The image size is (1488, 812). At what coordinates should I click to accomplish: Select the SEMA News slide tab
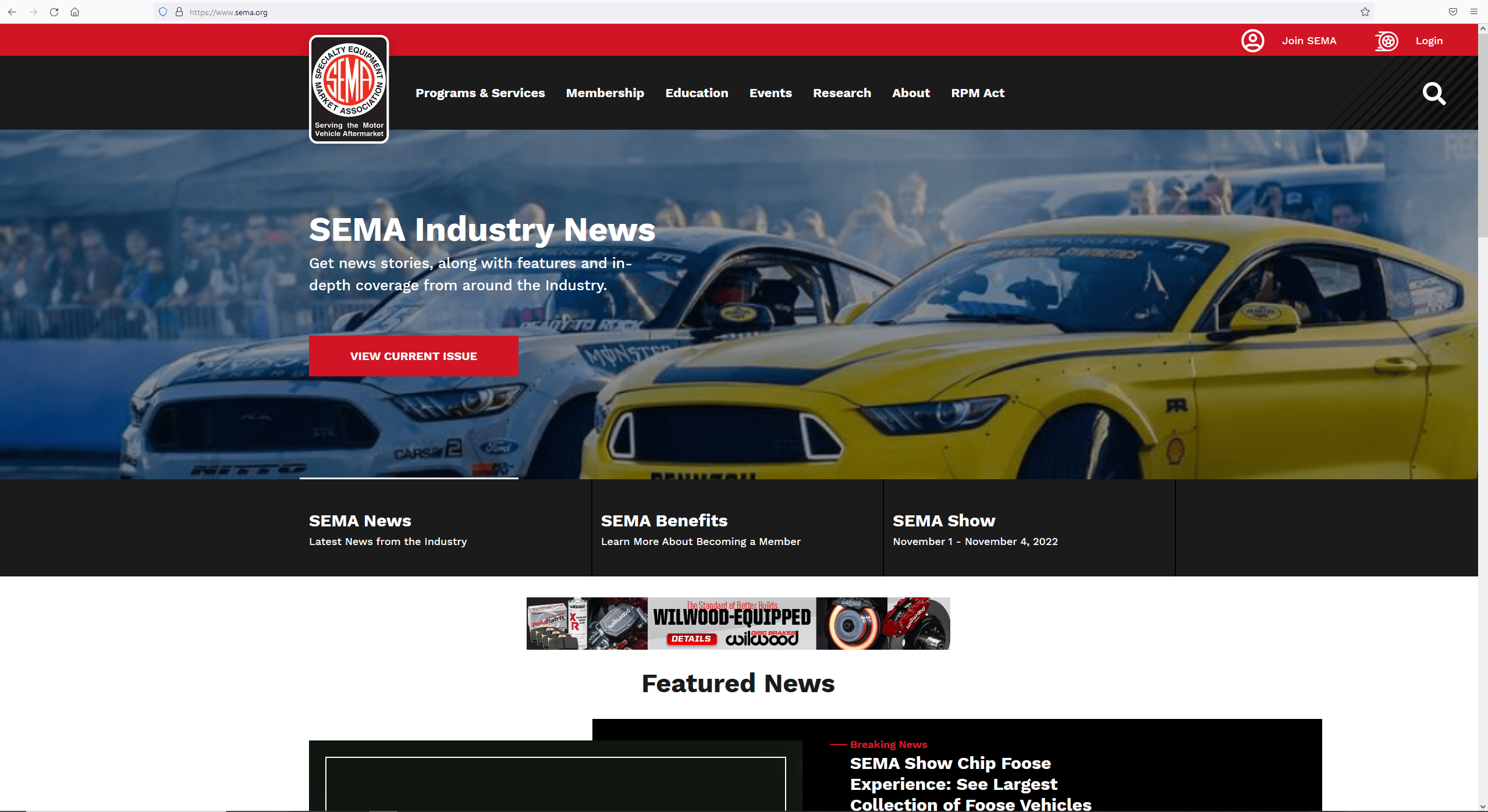445,528
